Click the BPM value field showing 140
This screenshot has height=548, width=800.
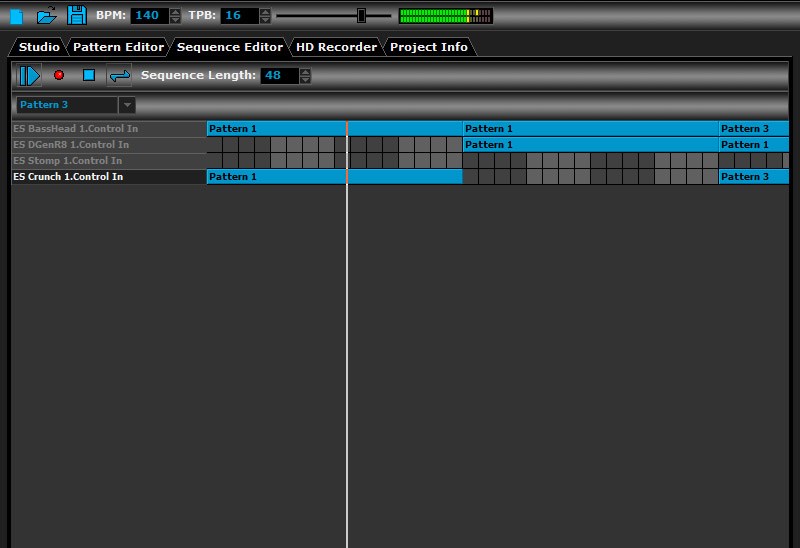(150, 15)
